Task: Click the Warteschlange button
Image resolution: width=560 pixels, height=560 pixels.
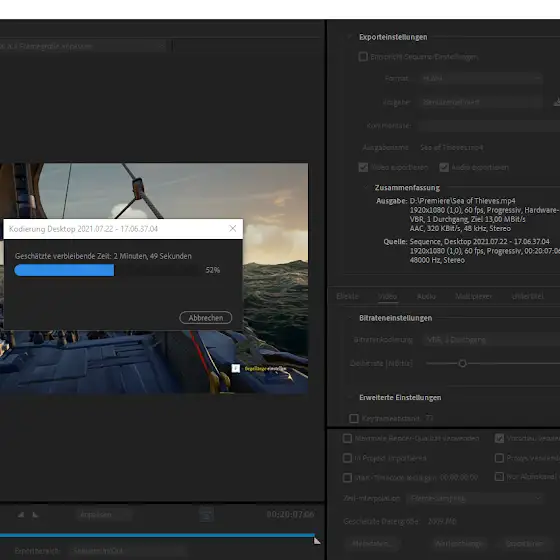Action: [x=459, y=544]
